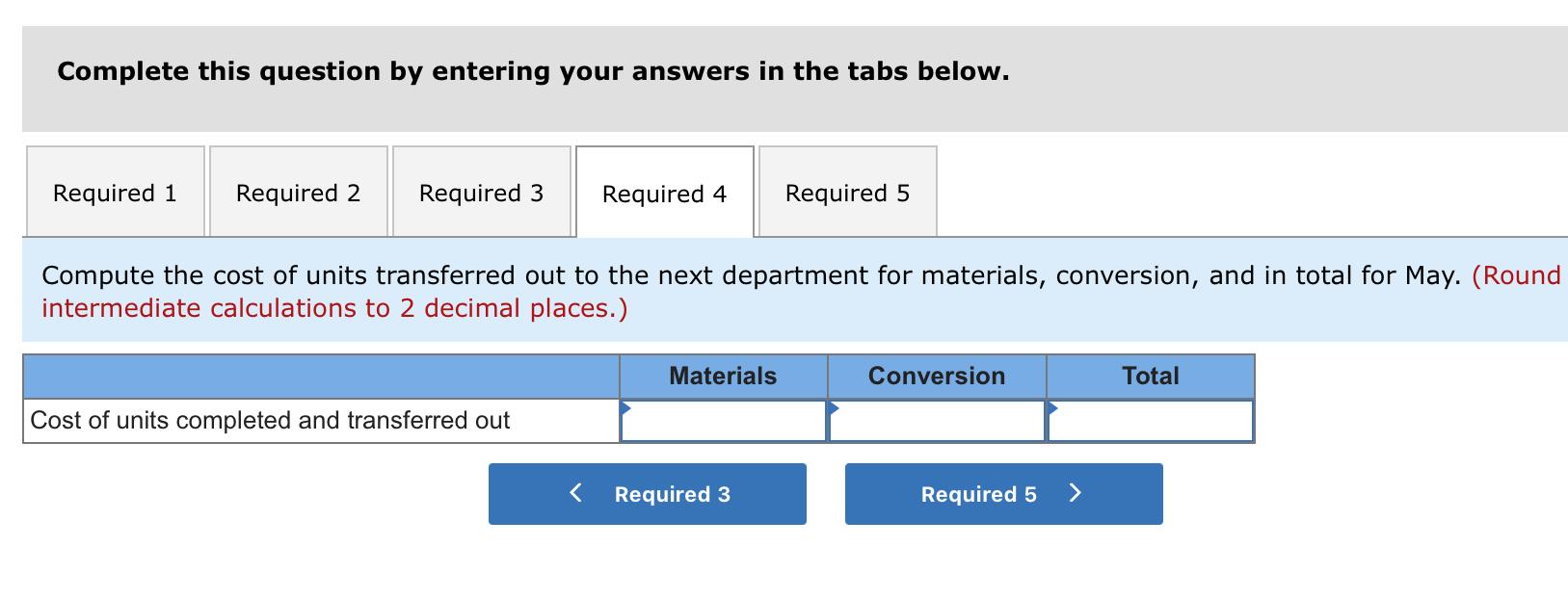Open the Required 5 tab
This screenshot has width=1568, height=599.
click(x=846, y=193)
